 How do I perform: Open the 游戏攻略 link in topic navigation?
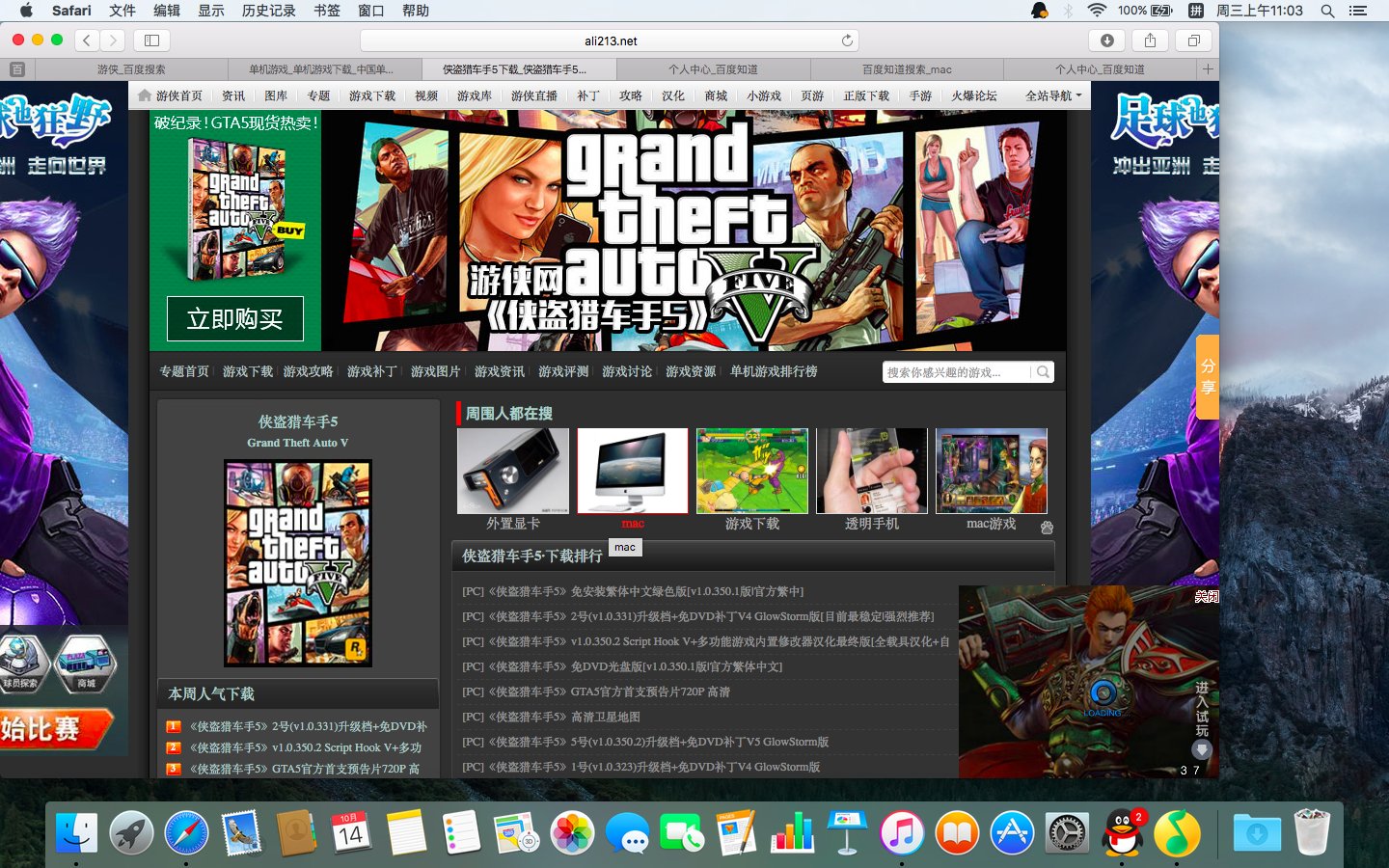coord(308,371)
